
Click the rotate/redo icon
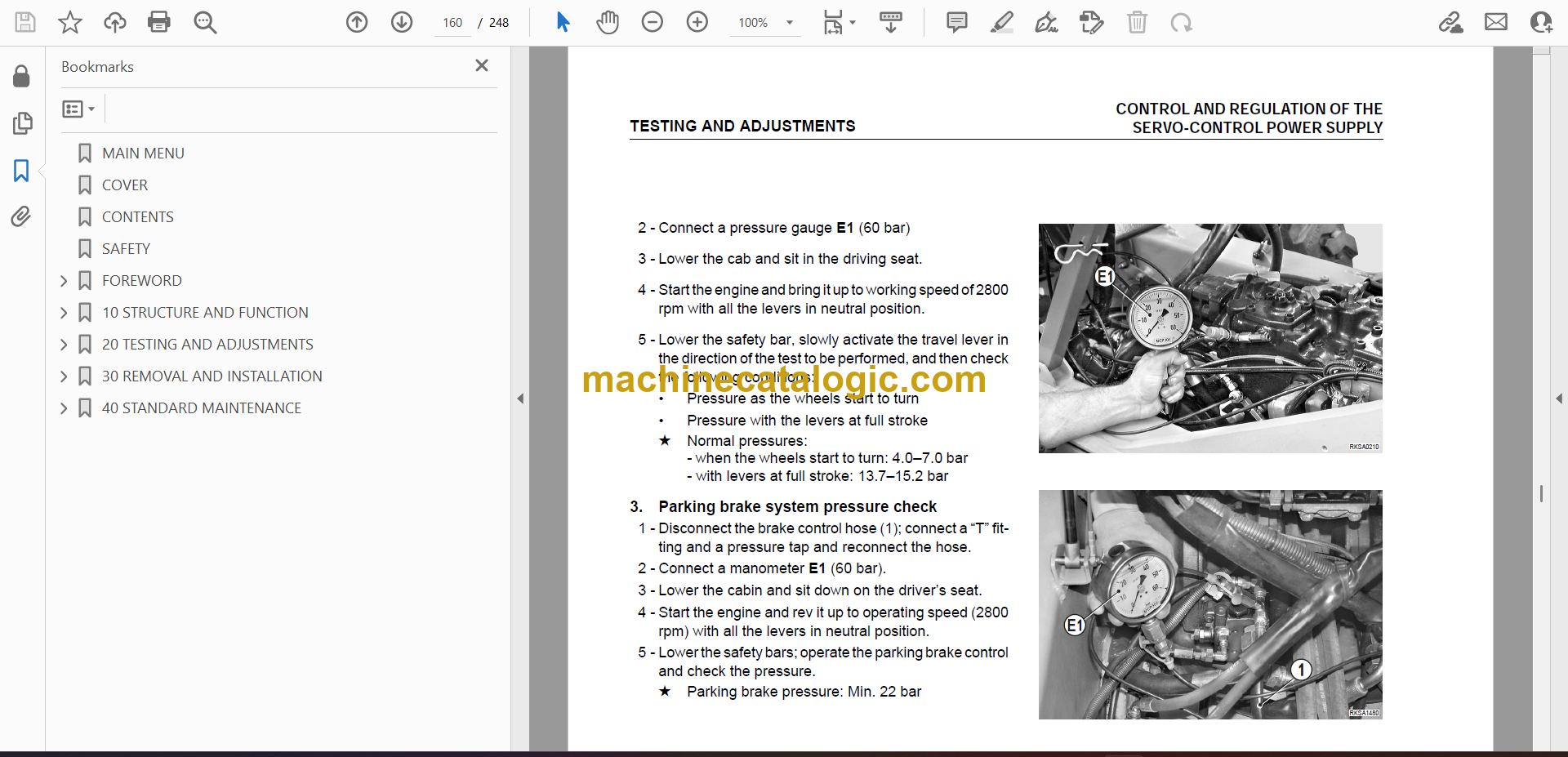click(x=1181, y=22)
